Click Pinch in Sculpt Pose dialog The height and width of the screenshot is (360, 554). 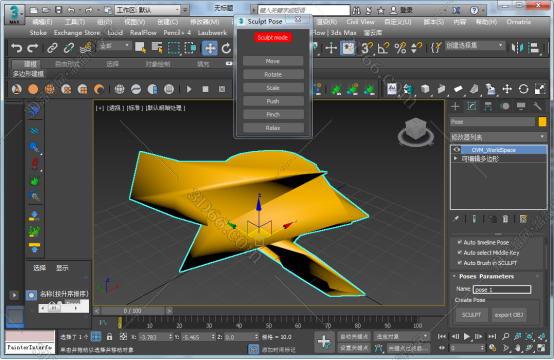click(273, 114)
